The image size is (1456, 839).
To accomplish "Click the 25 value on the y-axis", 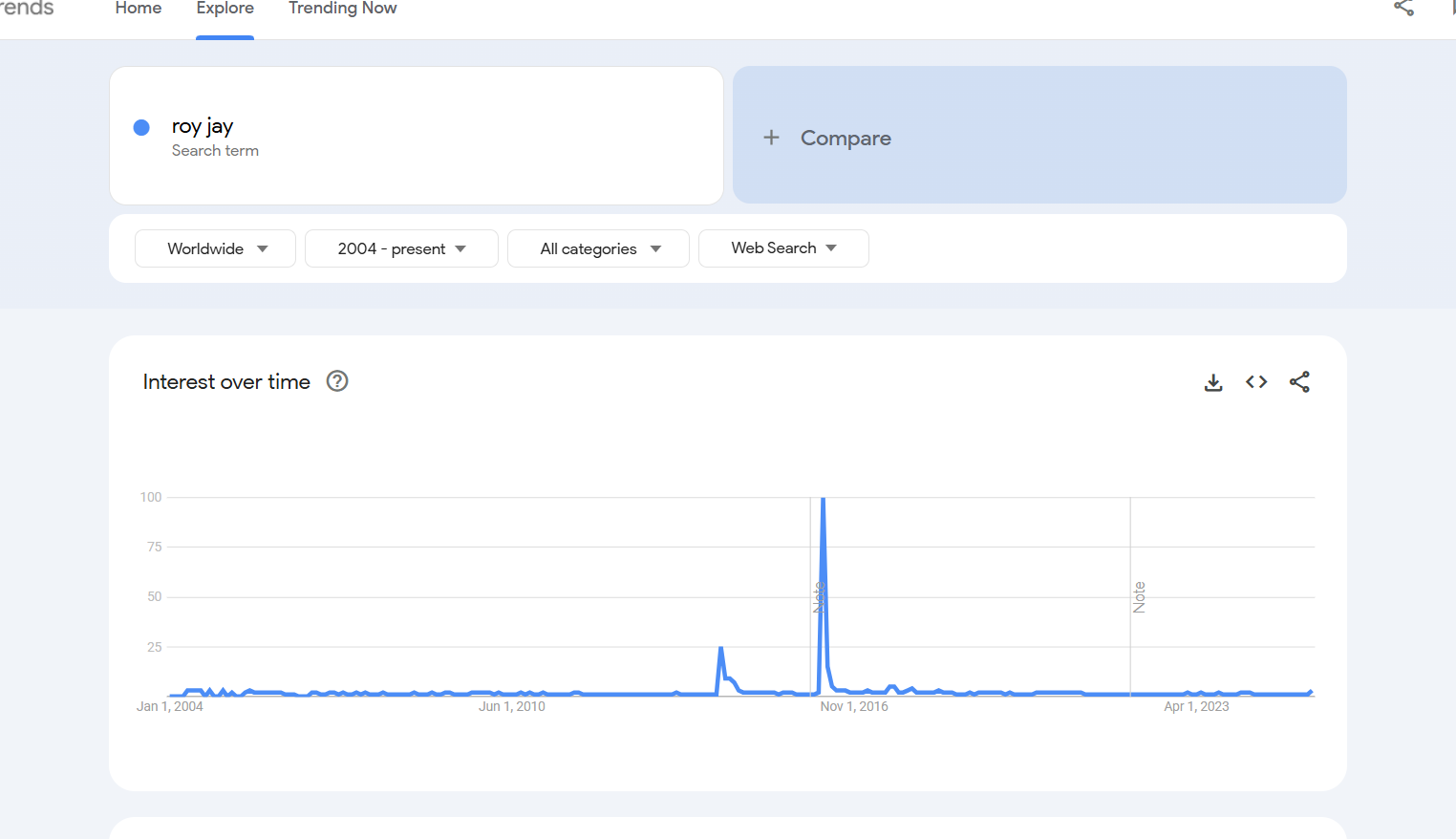I will [x=155, y=647].
